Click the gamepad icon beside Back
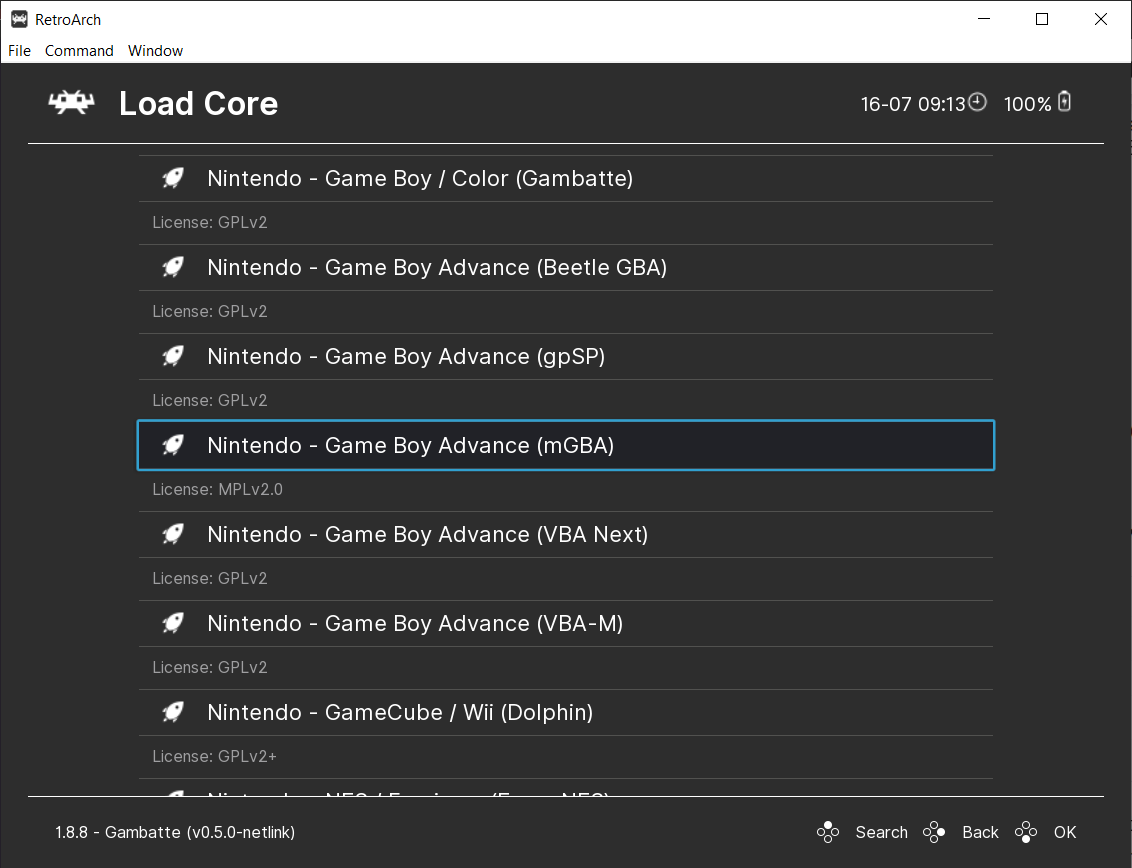 coord(934,832)
